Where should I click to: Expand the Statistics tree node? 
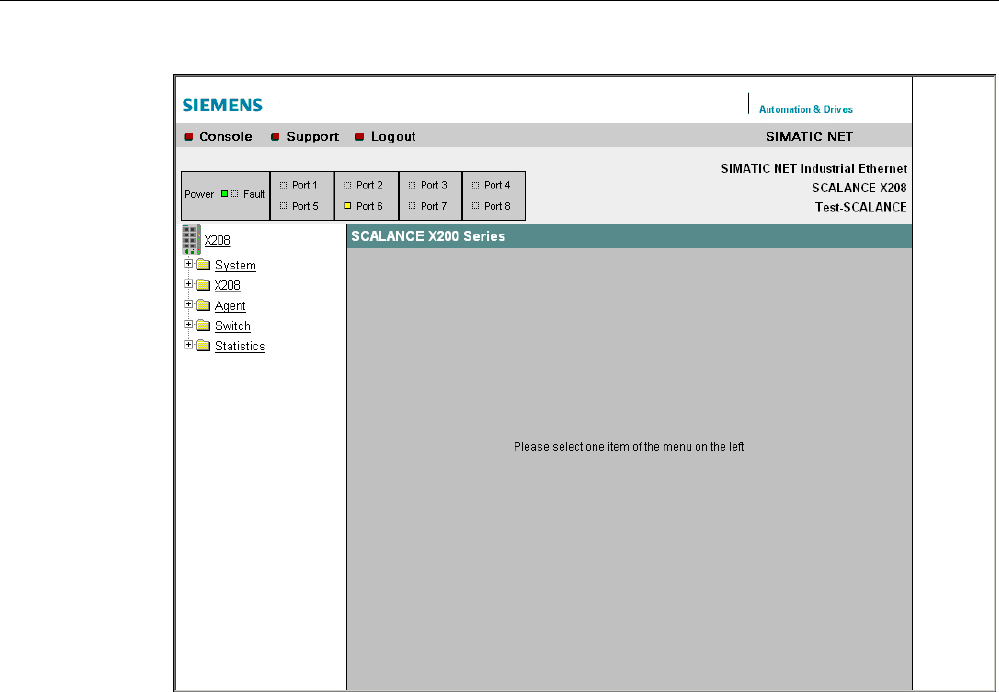pos(189,345)
